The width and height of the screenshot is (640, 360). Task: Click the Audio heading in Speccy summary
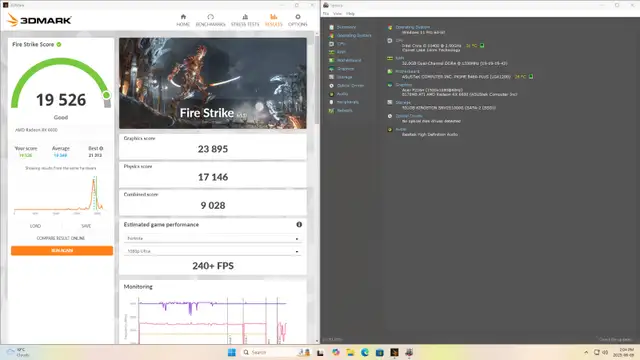[401, 129]
